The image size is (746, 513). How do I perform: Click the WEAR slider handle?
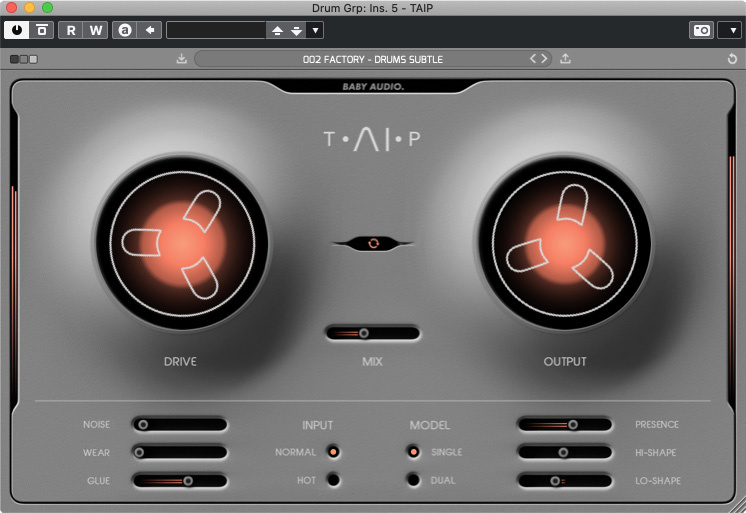click(139, 452)
